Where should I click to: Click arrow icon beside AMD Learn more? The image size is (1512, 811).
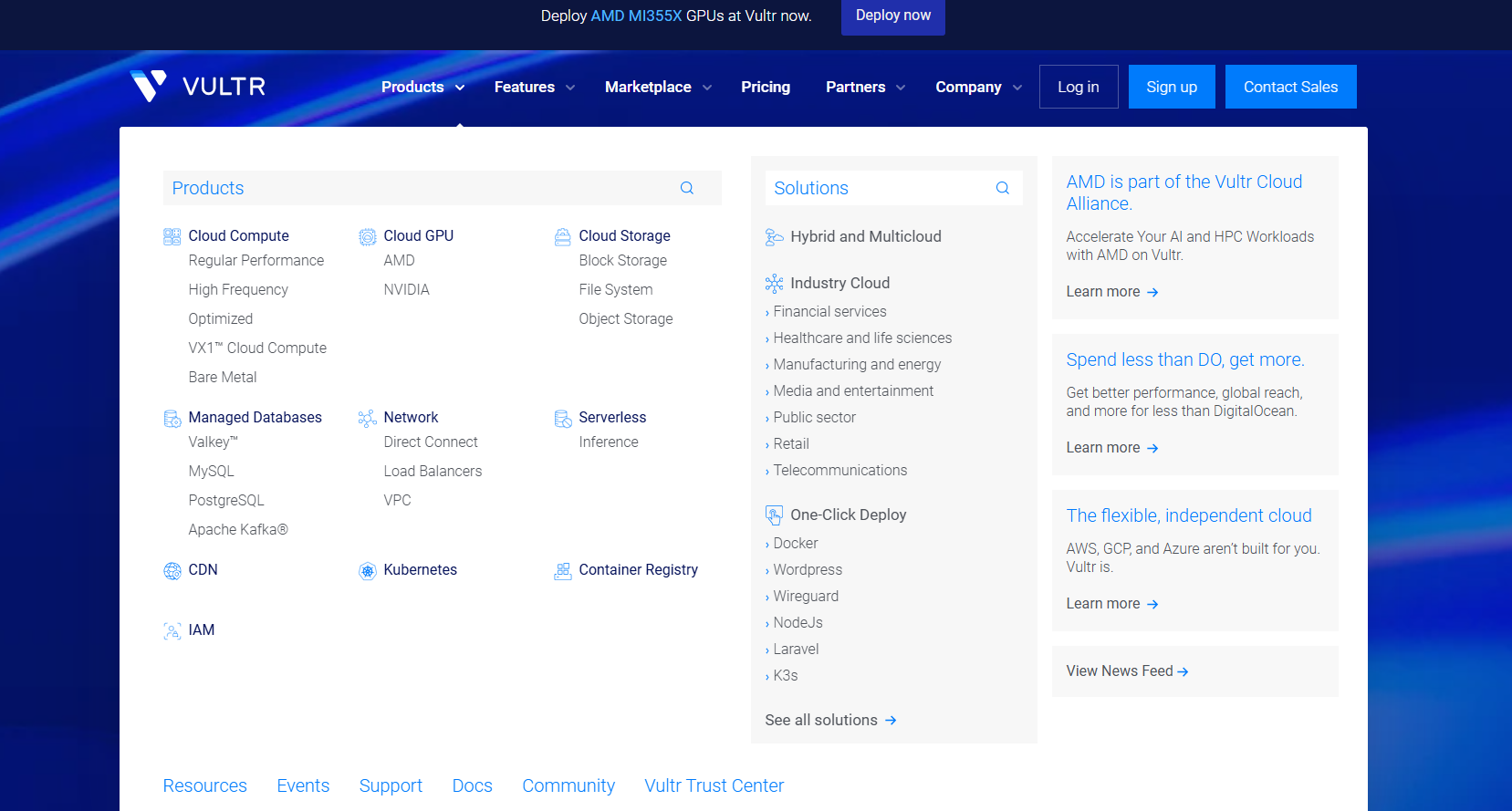[1152, 292]
